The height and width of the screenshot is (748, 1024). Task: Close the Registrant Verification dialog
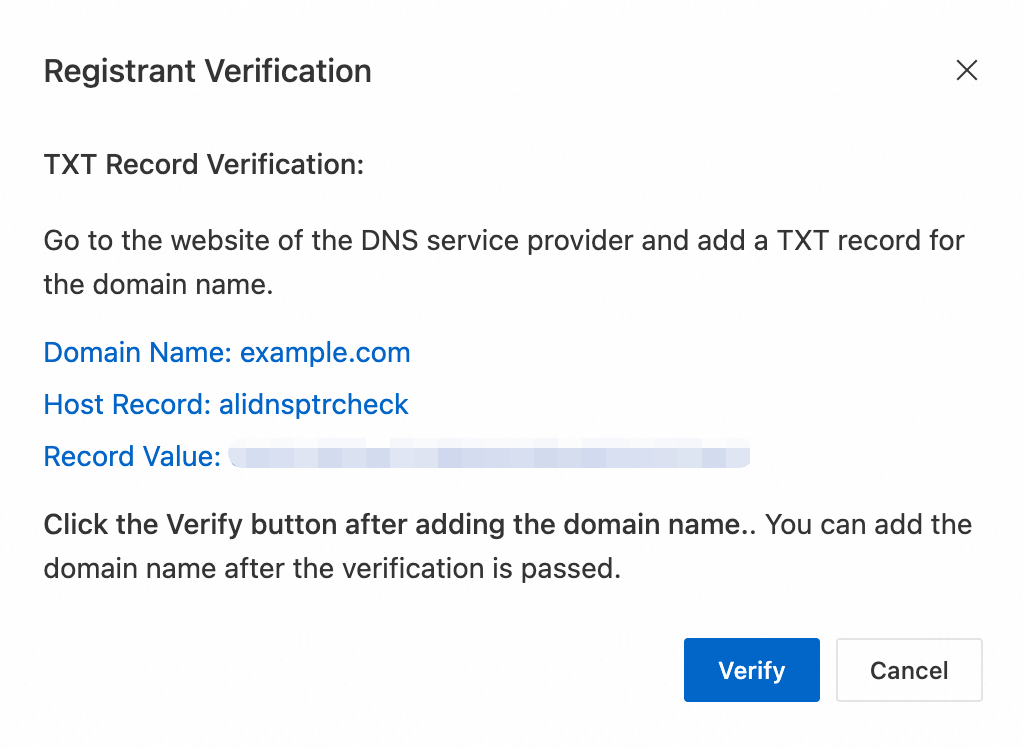click(966, 70)
